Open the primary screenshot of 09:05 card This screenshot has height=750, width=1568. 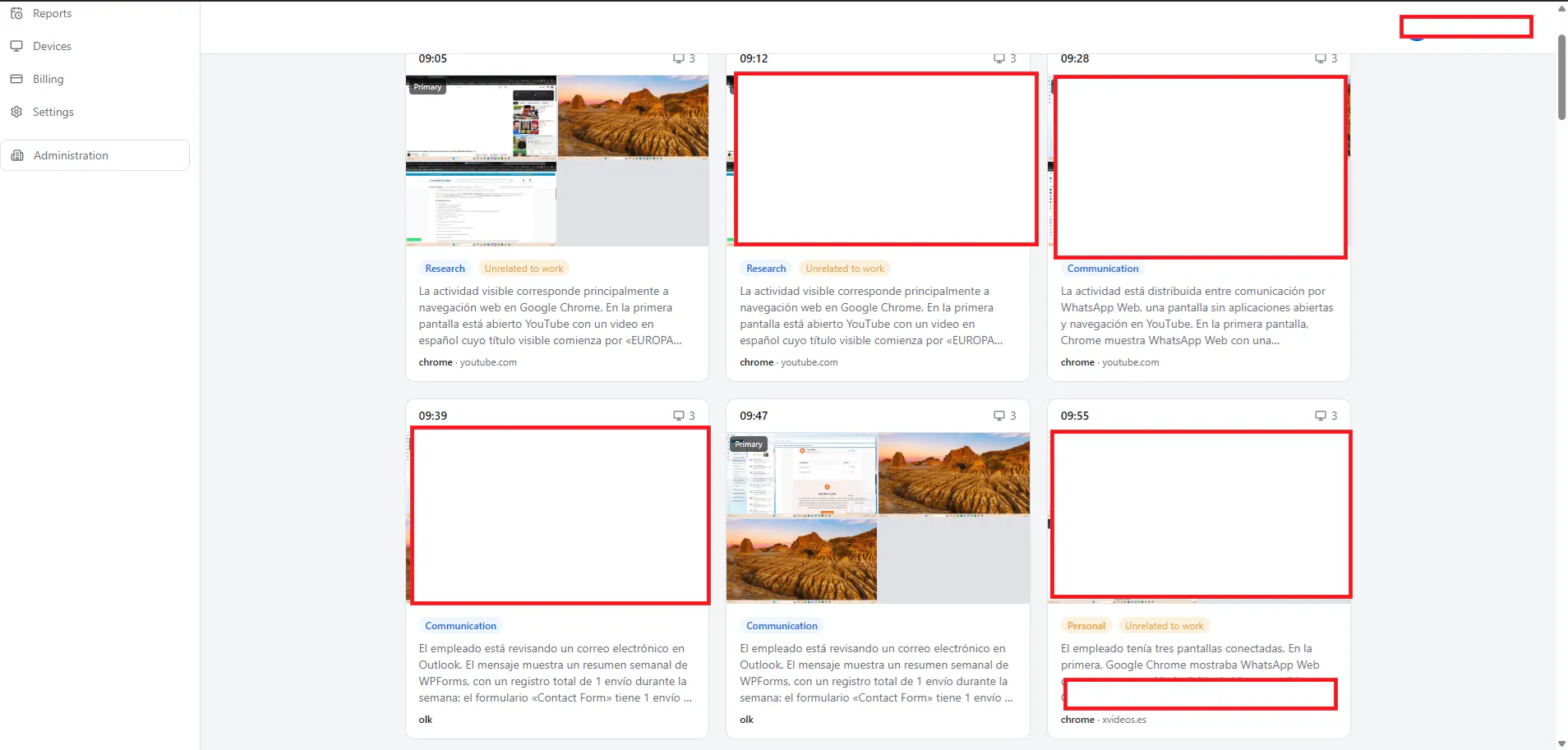tap(481, 117)
